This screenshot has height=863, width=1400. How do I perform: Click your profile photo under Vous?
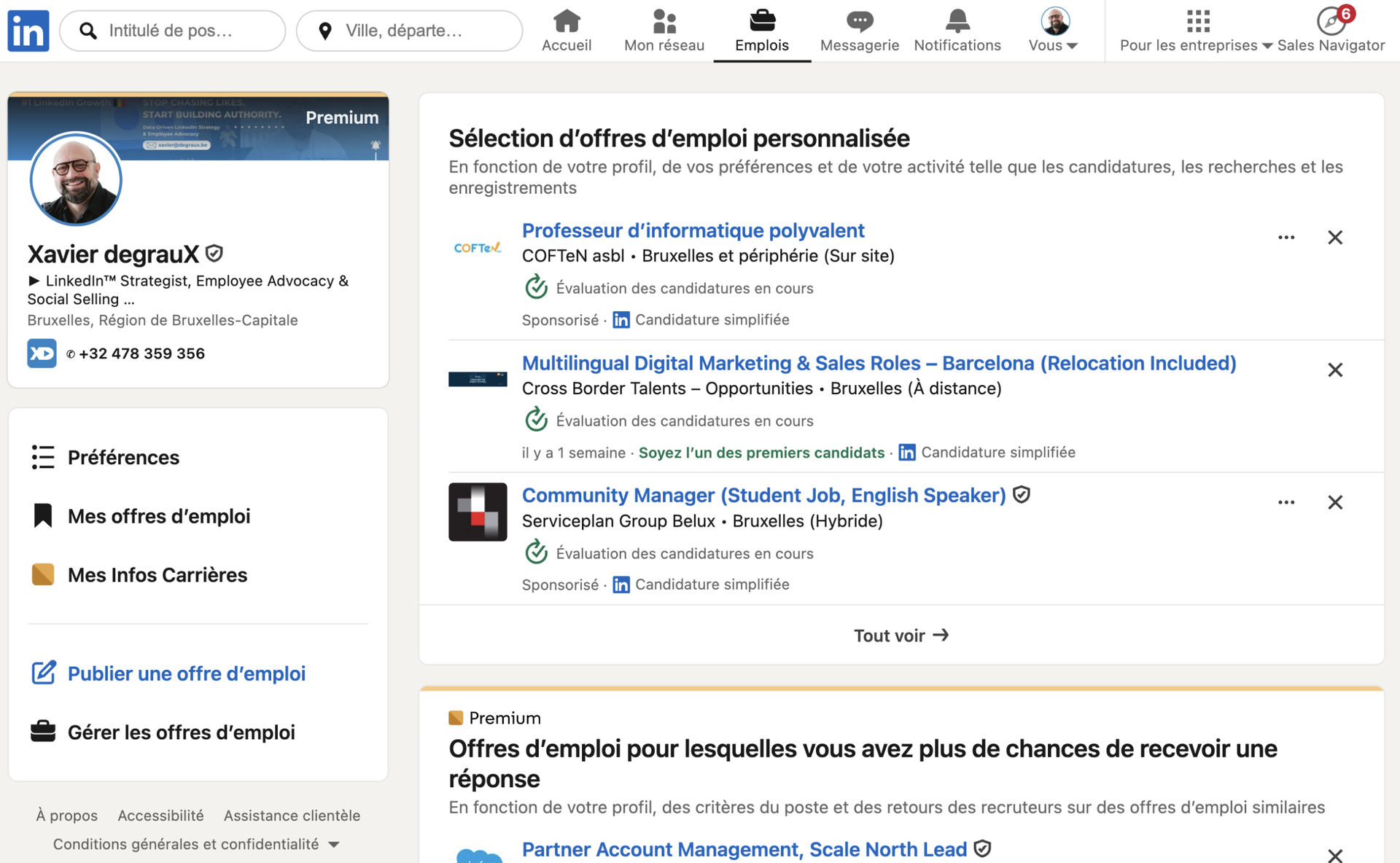[1056, 20]
